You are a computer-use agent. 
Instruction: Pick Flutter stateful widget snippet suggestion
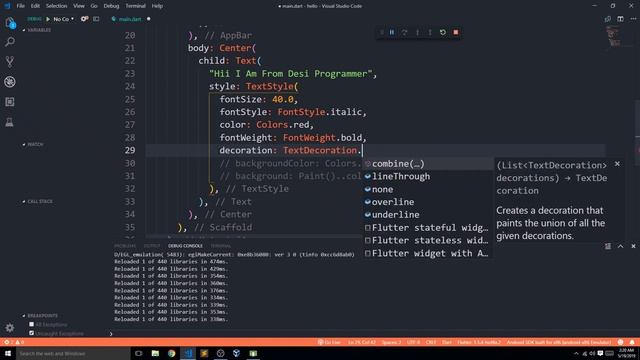click(427, 228)
